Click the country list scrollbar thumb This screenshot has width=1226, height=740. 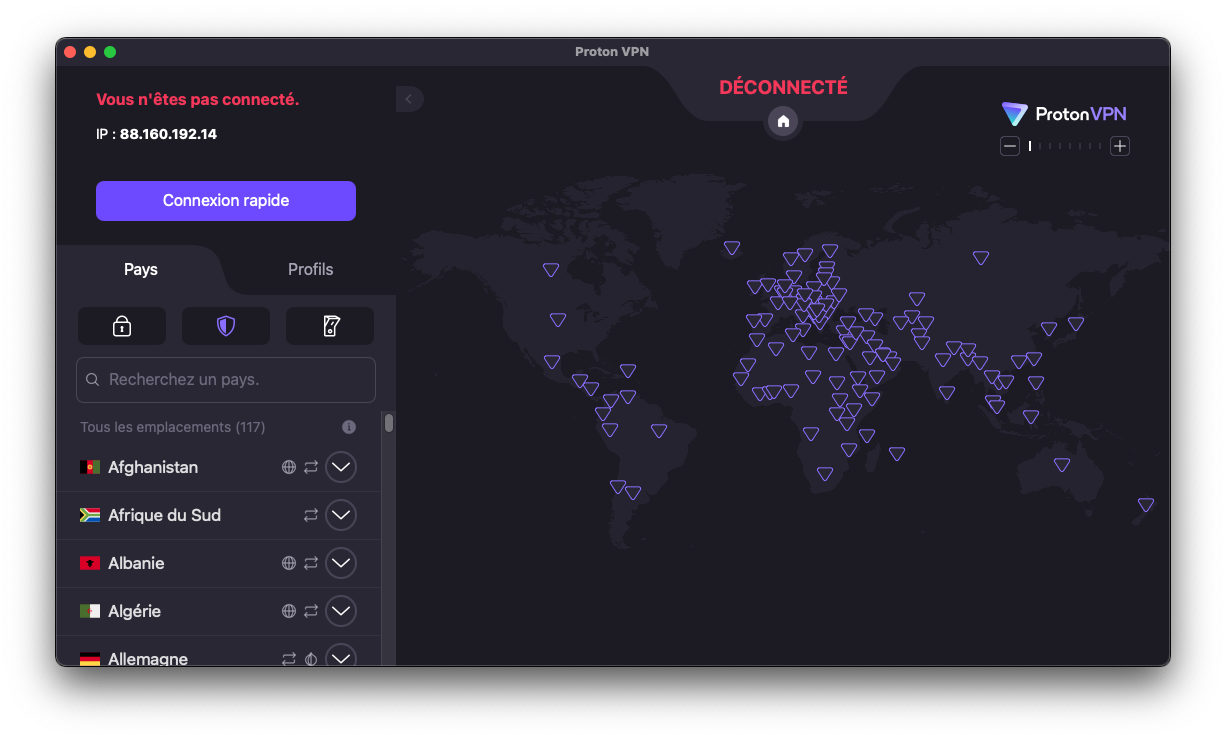[389, 422]
